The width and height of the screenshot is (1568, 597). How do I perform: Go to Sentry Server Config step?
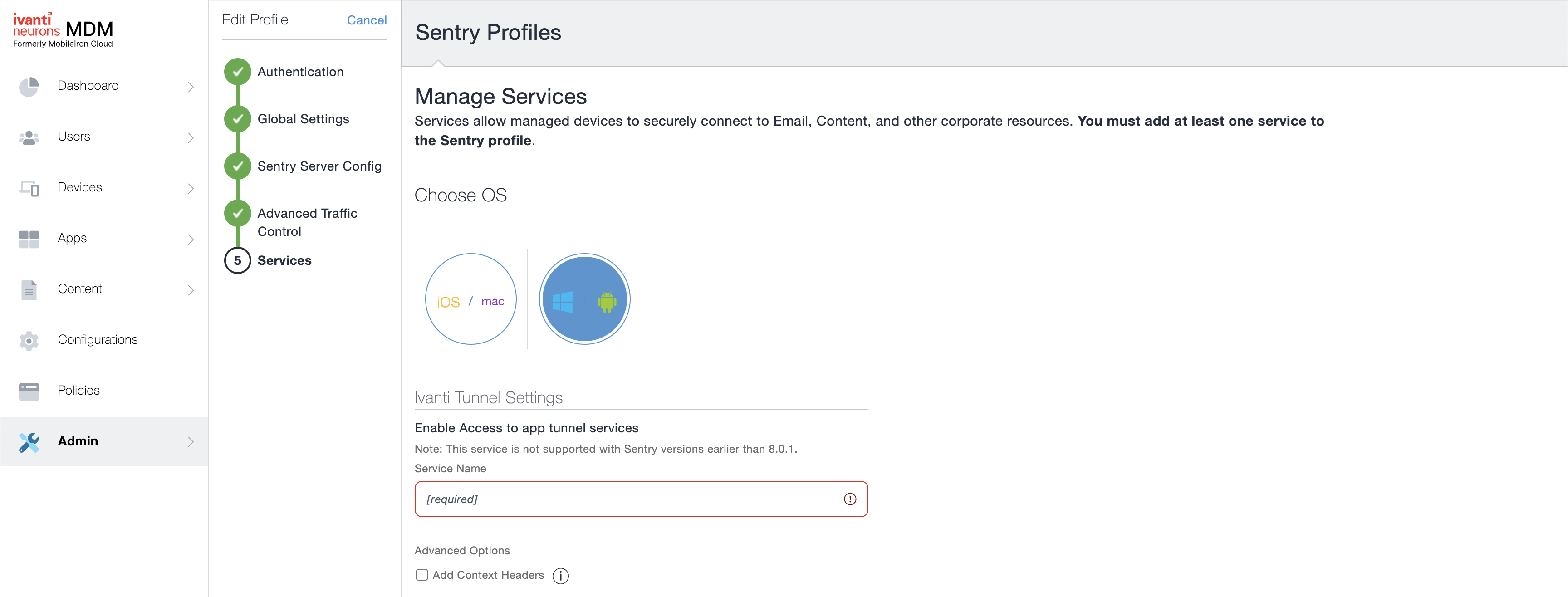click(x=319, y=166)
